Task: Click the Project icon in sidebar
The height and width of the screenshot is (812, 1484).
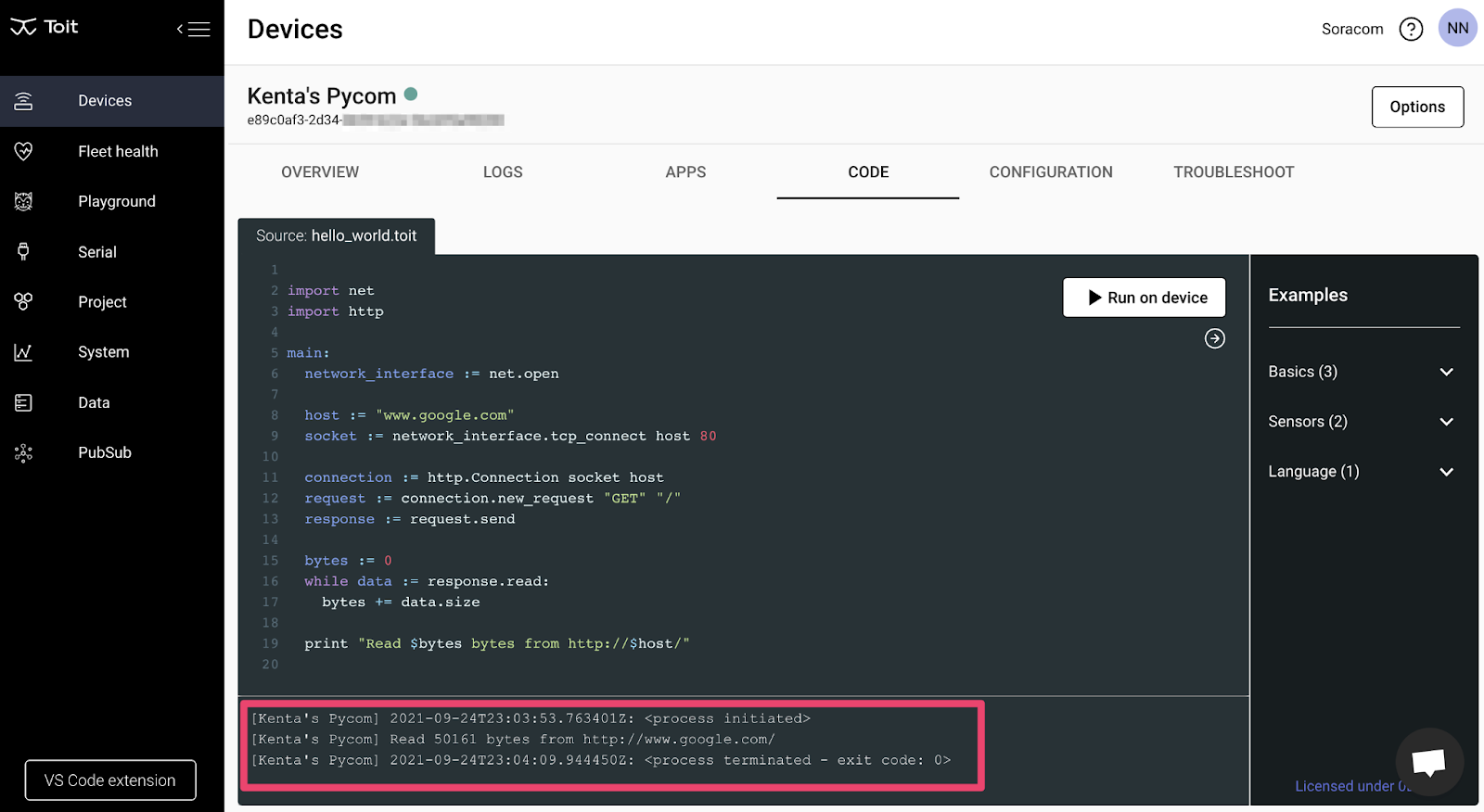Action: 24,301
